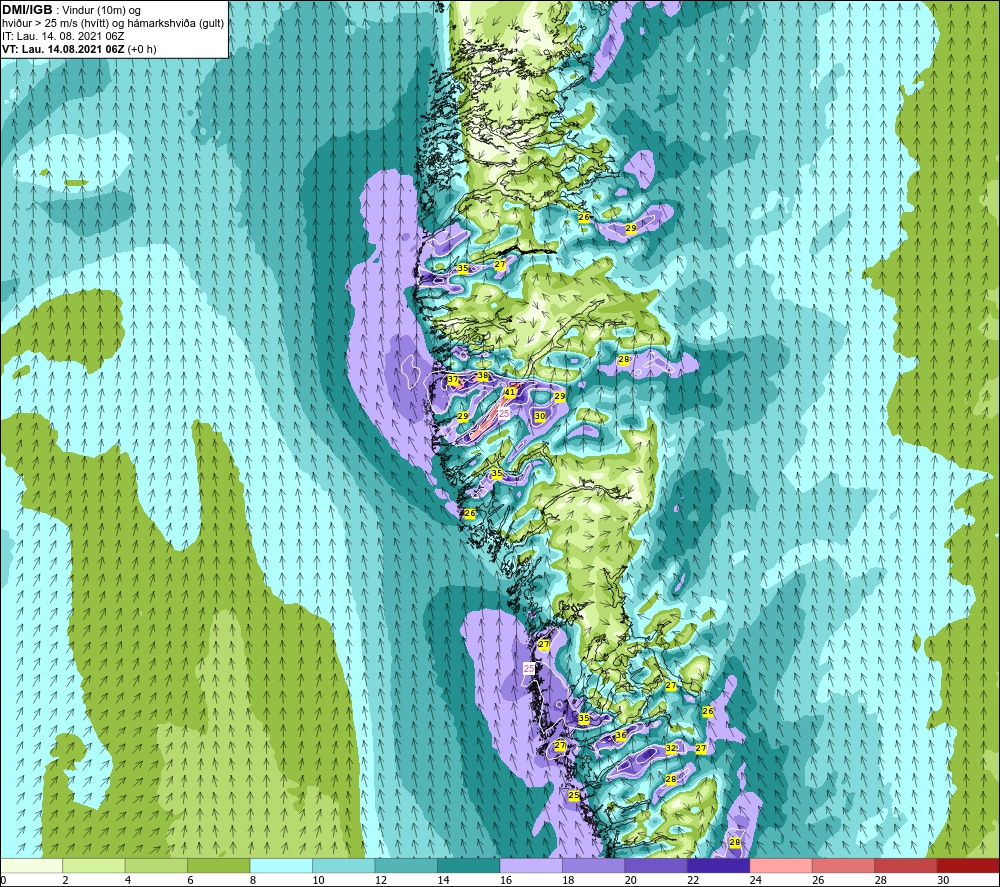Select the yellow 30 gust label
The height and width of the screenshot is (887, 1000).
(540, 416)
